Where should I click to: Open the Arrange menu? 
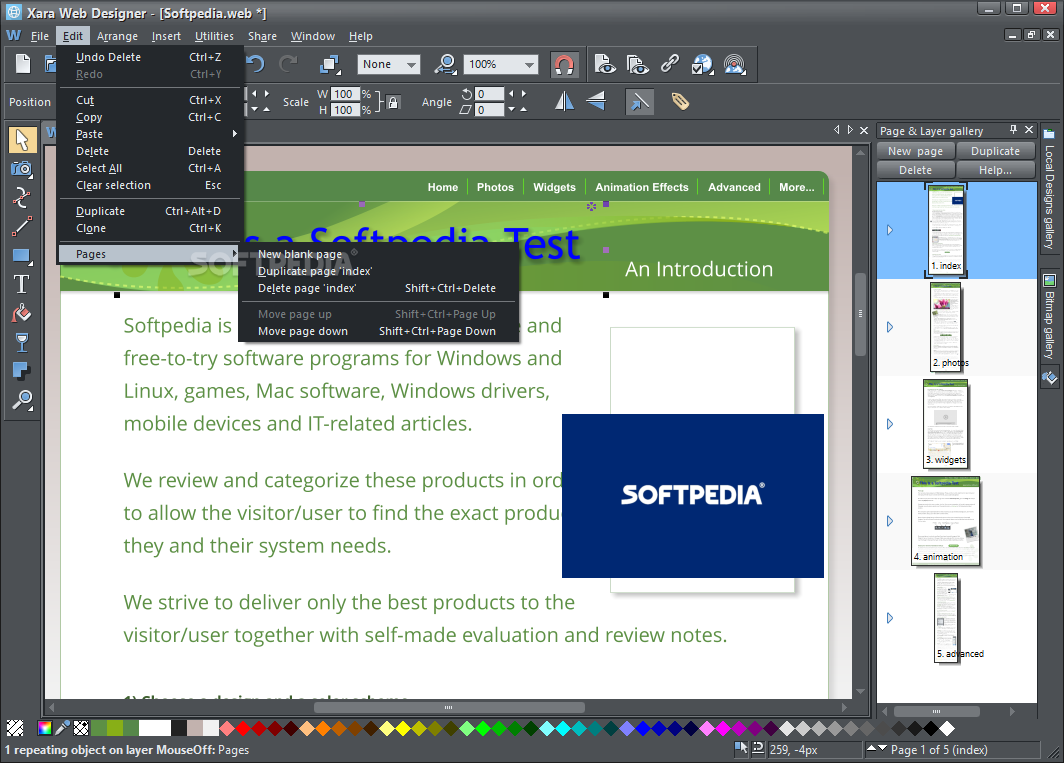[117, 36]
